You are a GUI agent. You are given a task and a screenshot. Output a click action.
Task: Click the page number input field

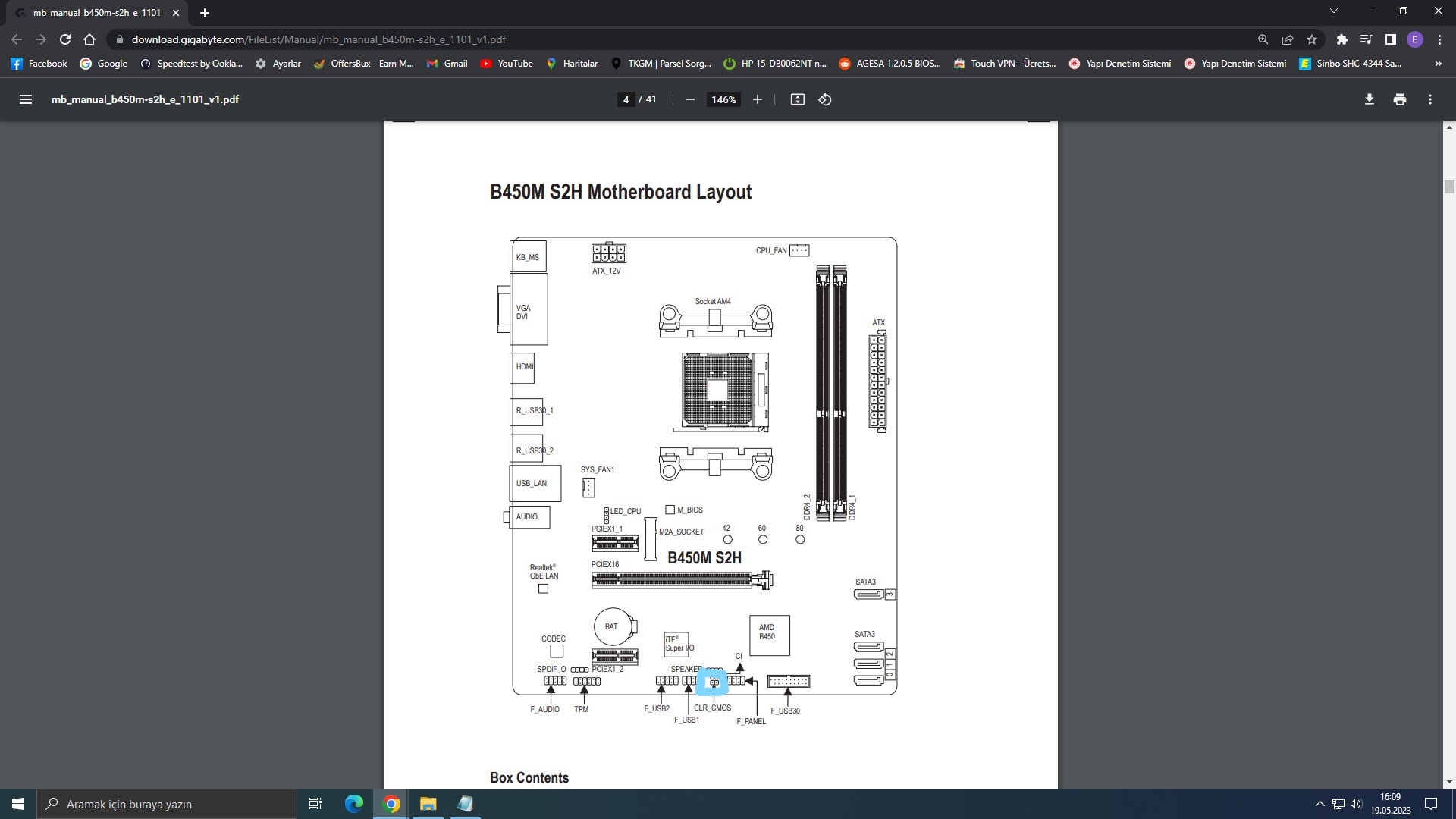click(x=626, y=99)
